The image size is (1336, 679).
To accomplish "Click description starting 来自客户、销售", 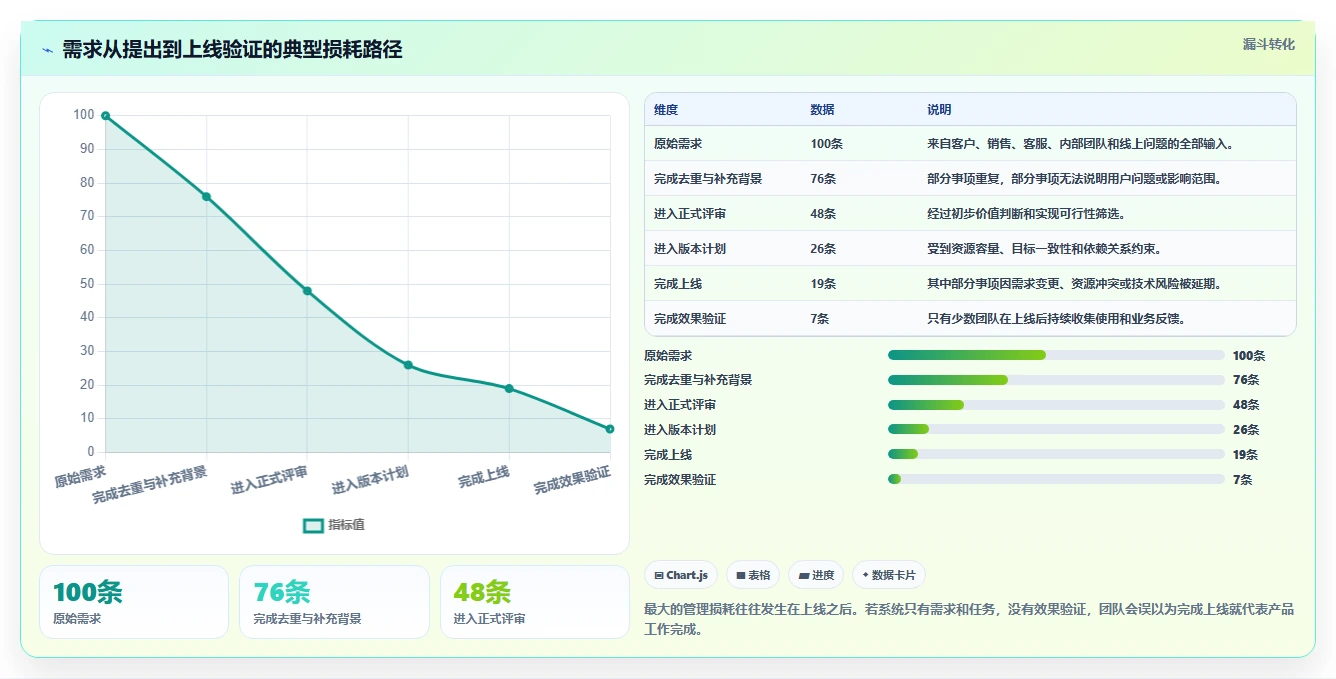I will pyautogui.click(x=1080, y=144).
